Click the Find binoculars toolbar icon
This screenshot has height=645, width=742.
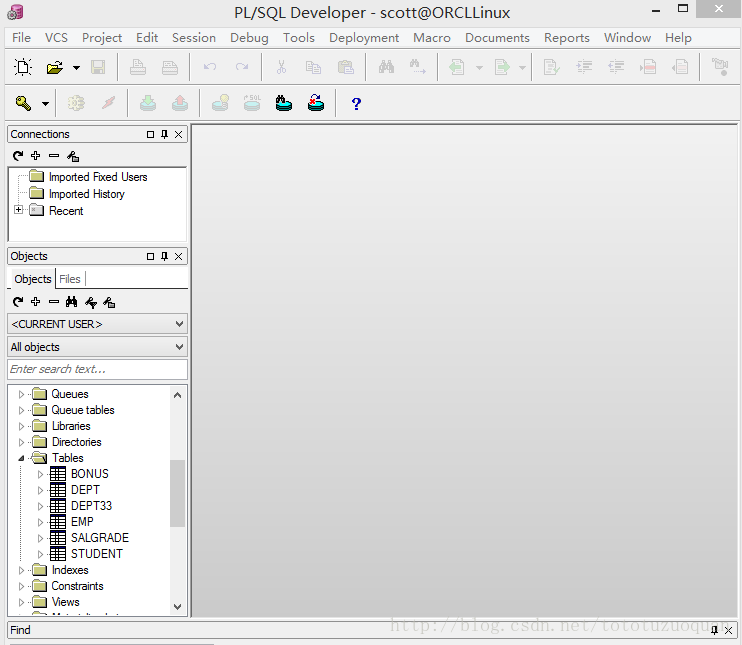click(386, 67)
